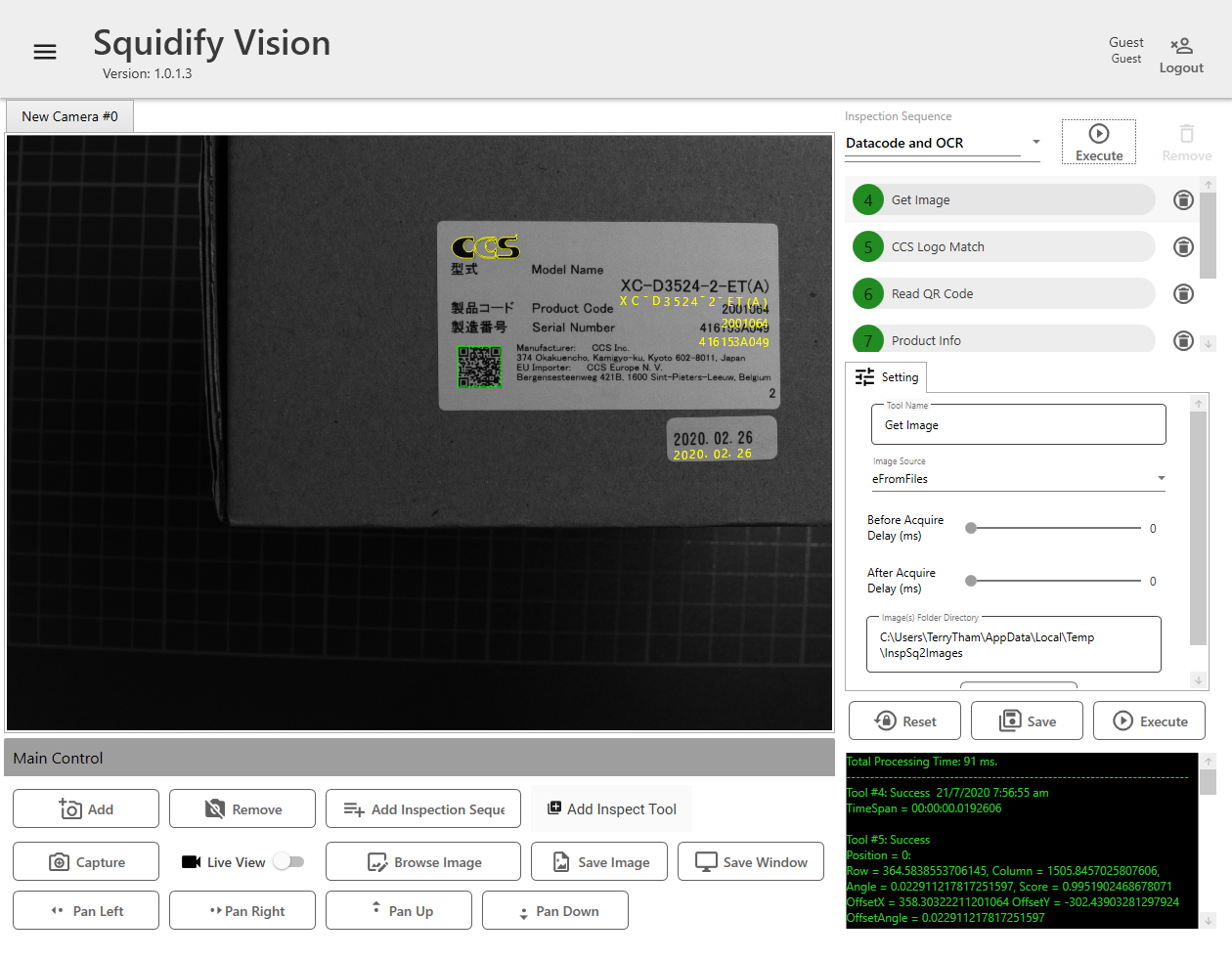Click the Pan Left button
Screen dimensions: 1232x960
pos(86,911)
